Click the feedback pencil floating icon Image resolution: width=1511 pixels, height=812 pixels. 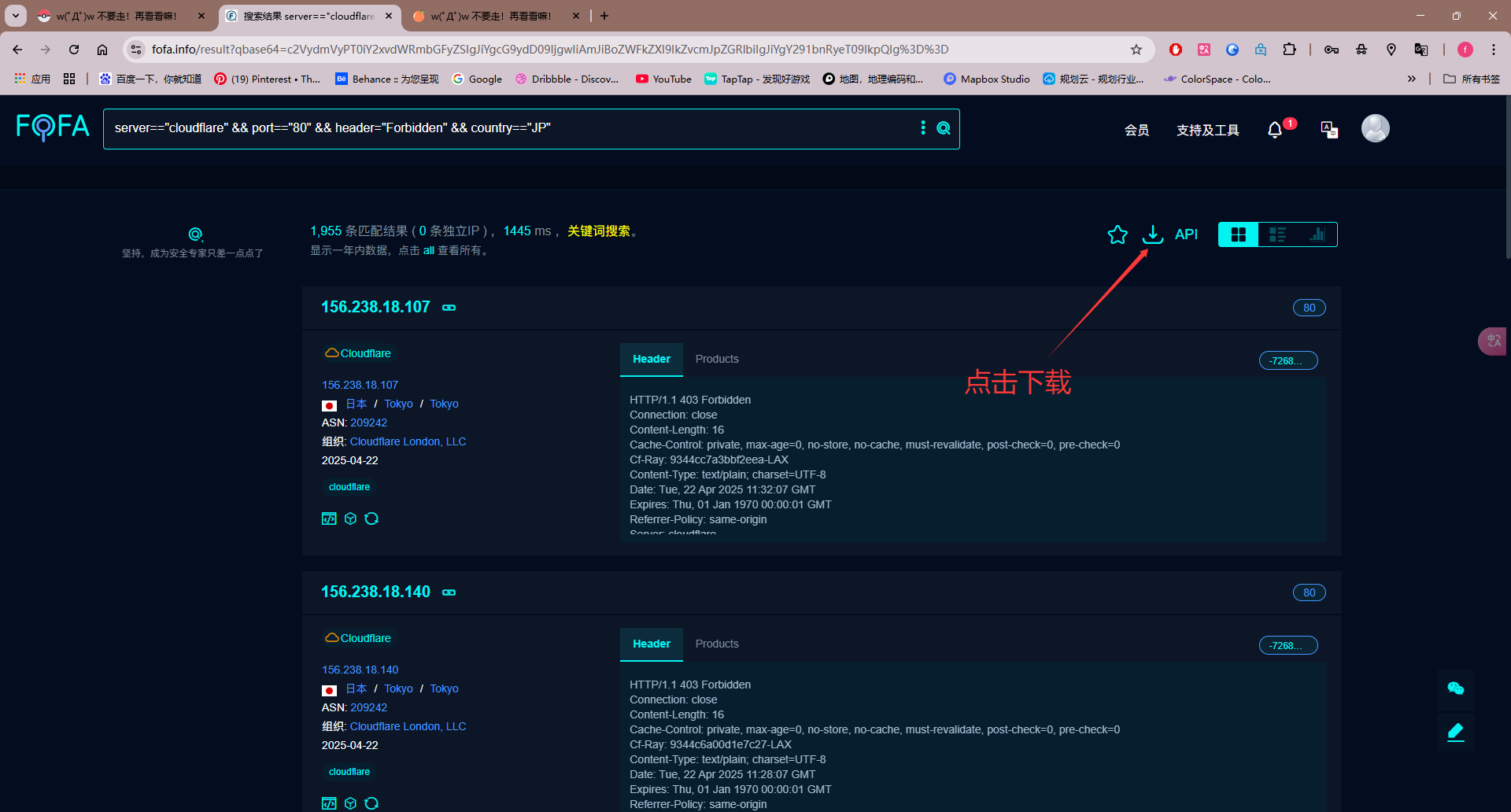coord(1455,733)
